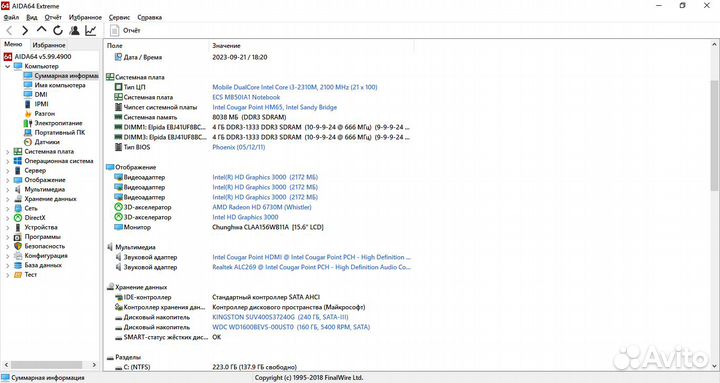Image resolution: width=720 pixels, height=383 pixels.
Task: Expand the Мультимедиа tree node
Action: 7,190
